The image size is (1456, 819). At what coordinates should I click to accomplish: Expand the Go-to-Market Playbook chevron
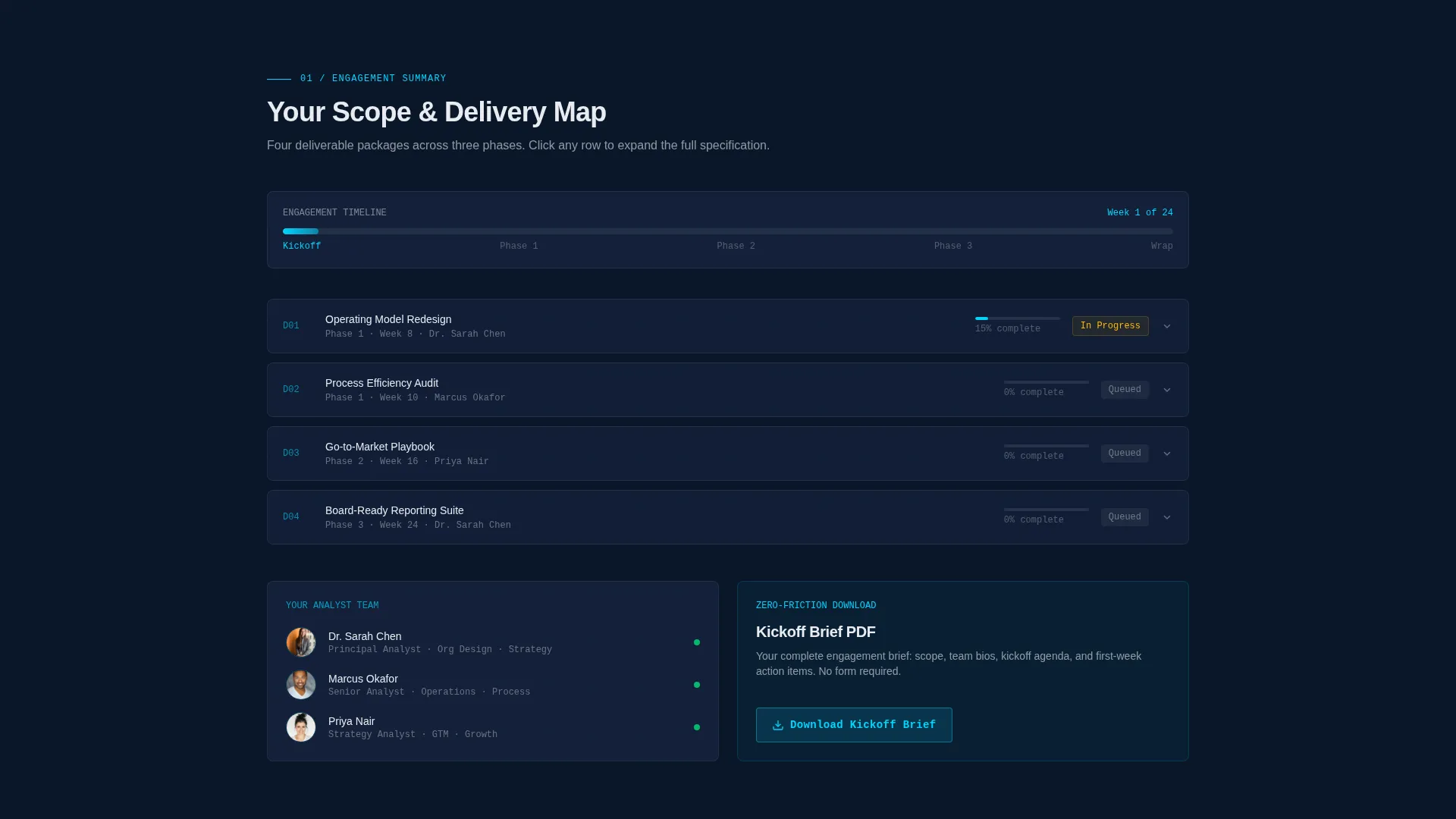[x=1167, y=453]
